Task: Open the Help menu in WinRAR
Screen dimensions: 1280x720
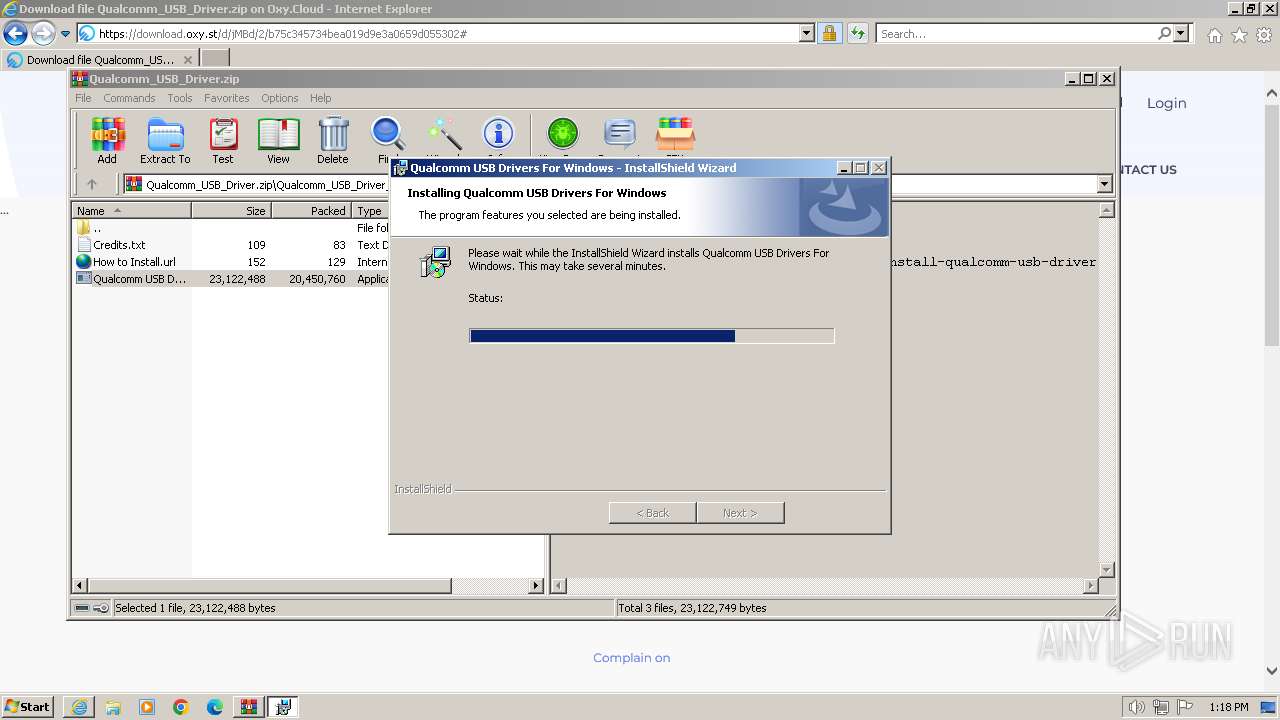Action: coord(320,98)
